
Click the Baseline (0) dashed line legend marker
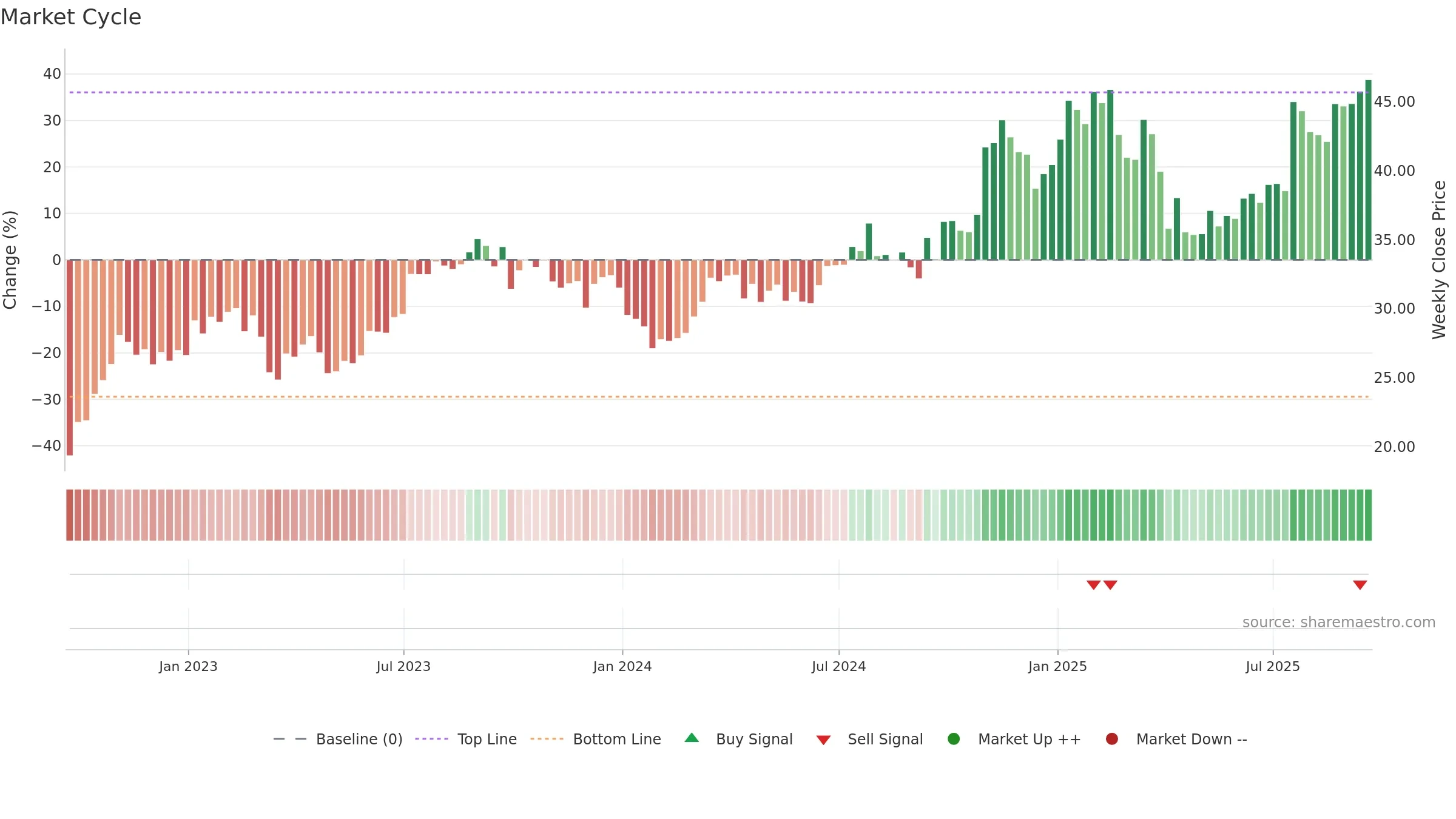coord(290,739)
